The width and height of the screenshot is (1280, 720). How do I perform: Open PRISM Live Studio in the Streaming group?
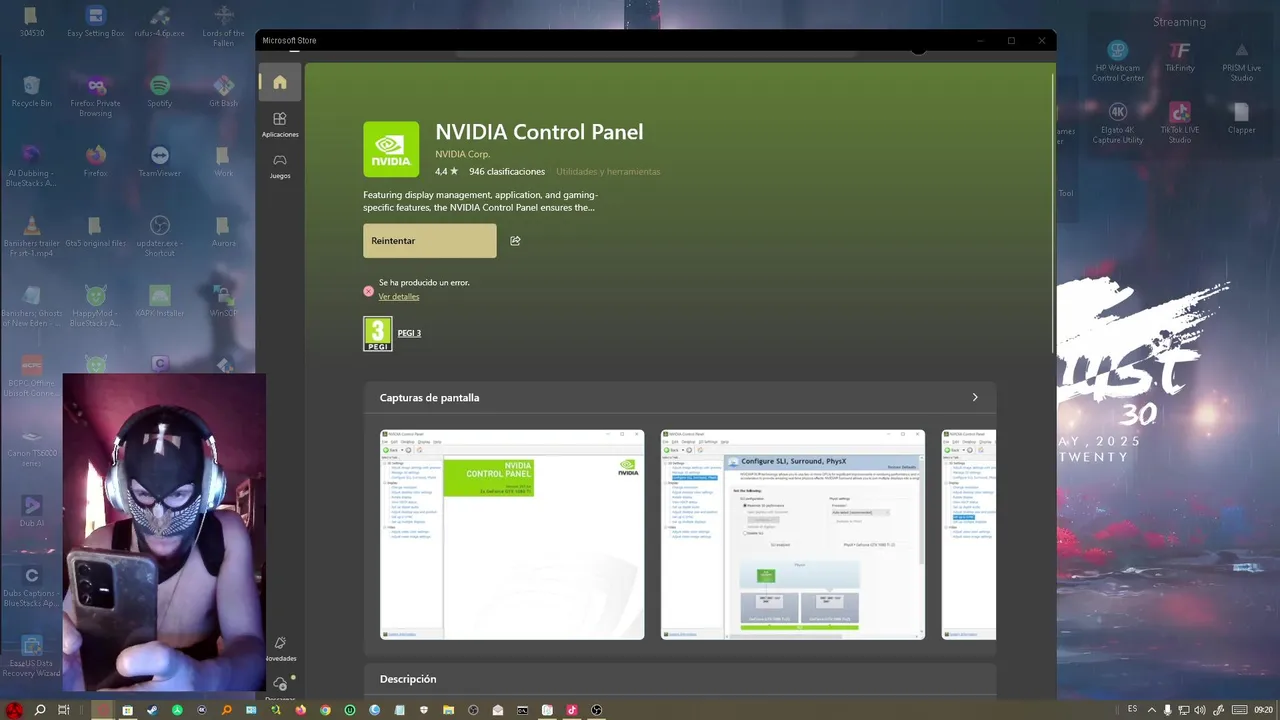[1241, 61]
